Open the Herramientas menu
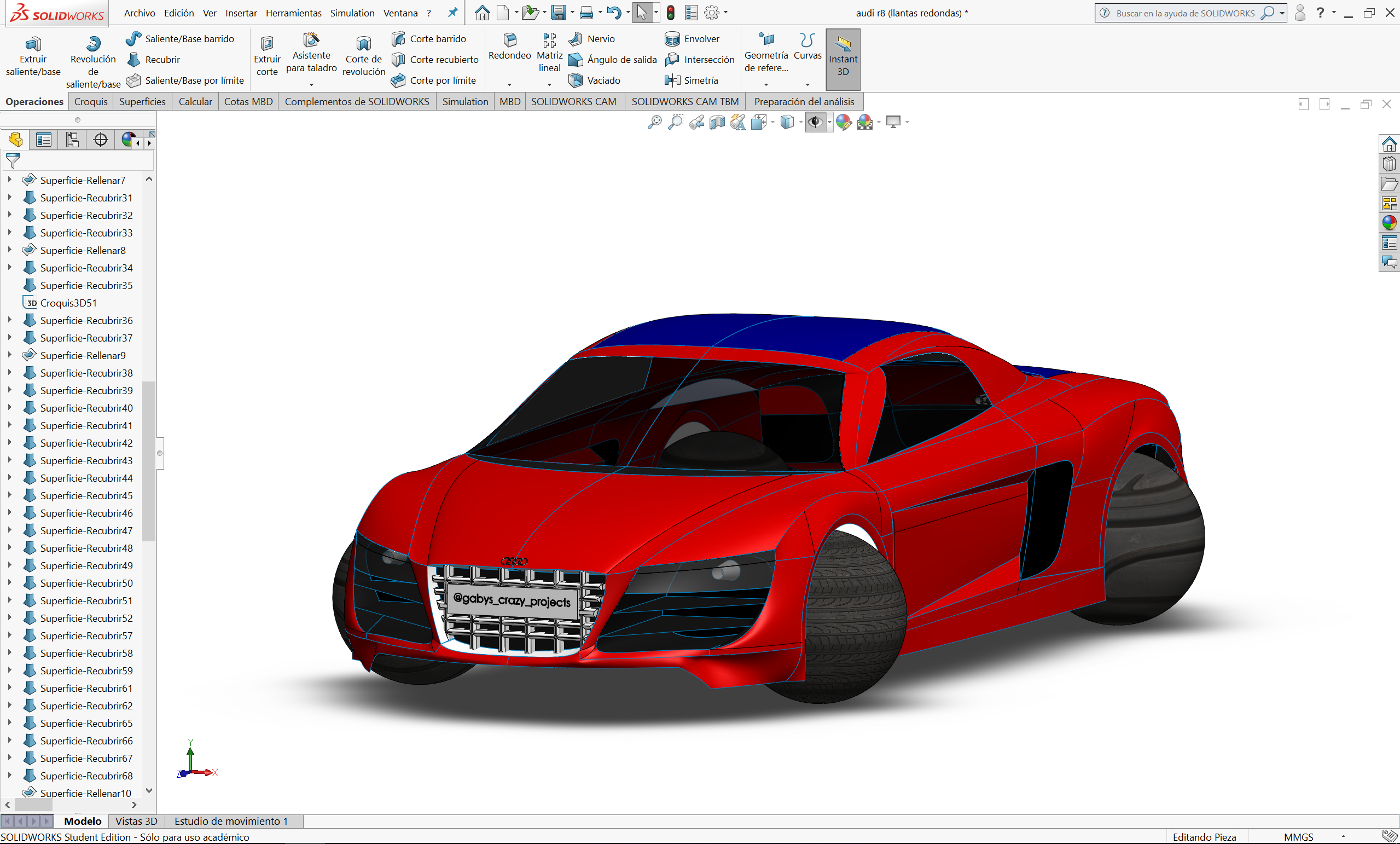The height and width of the screenshot is (844, 1400). (x=293, y=13)
